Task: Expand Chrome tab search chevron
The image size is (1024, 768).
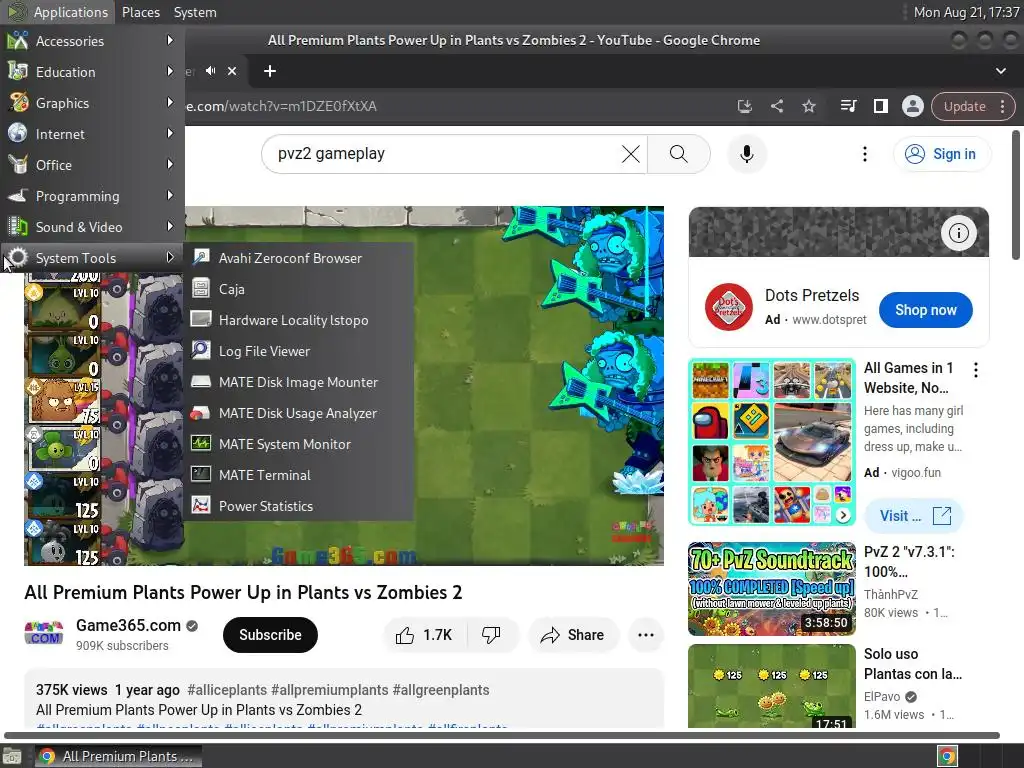Action: click(x=1000, y=71)
